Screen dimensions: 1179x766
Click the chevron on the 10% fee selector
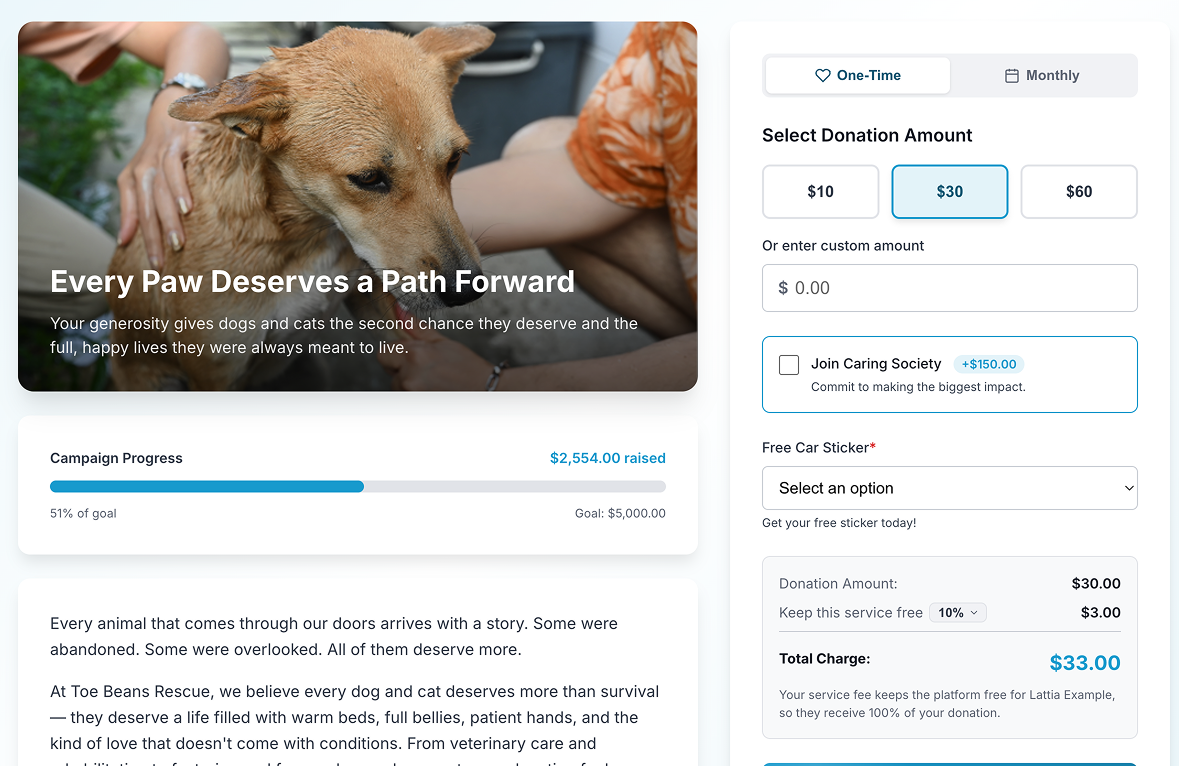coord(972,612)
